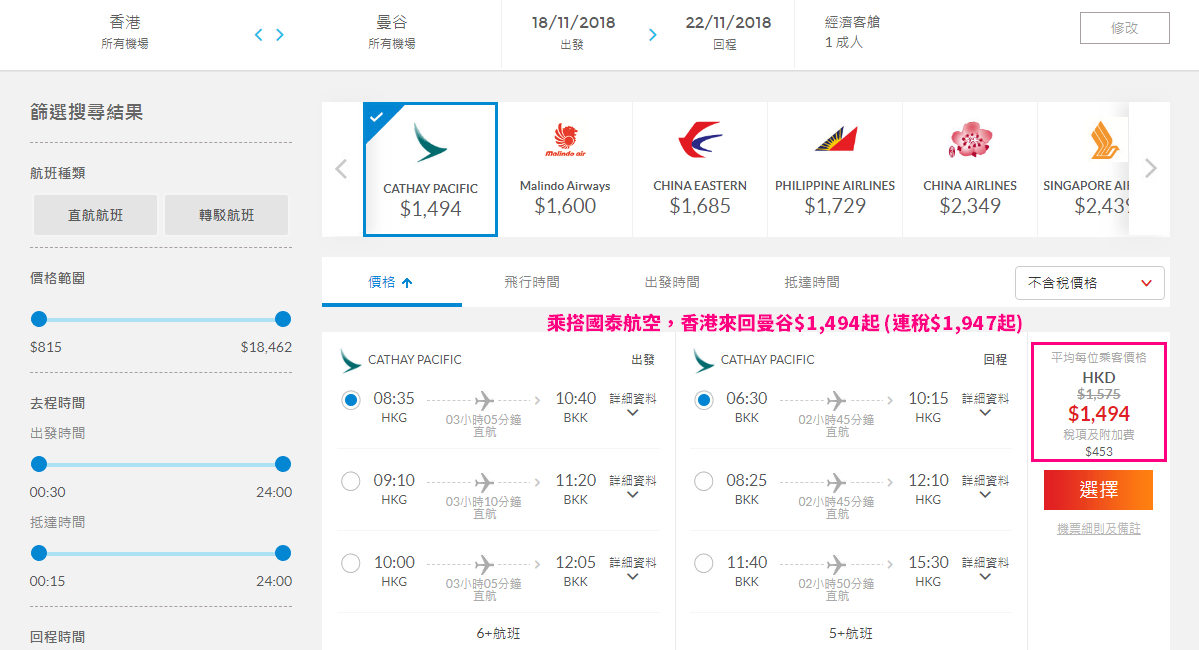Filter by China Eastern card
Image resolution: width=1199 pixels, height=650 pixels.
point(700,169)
